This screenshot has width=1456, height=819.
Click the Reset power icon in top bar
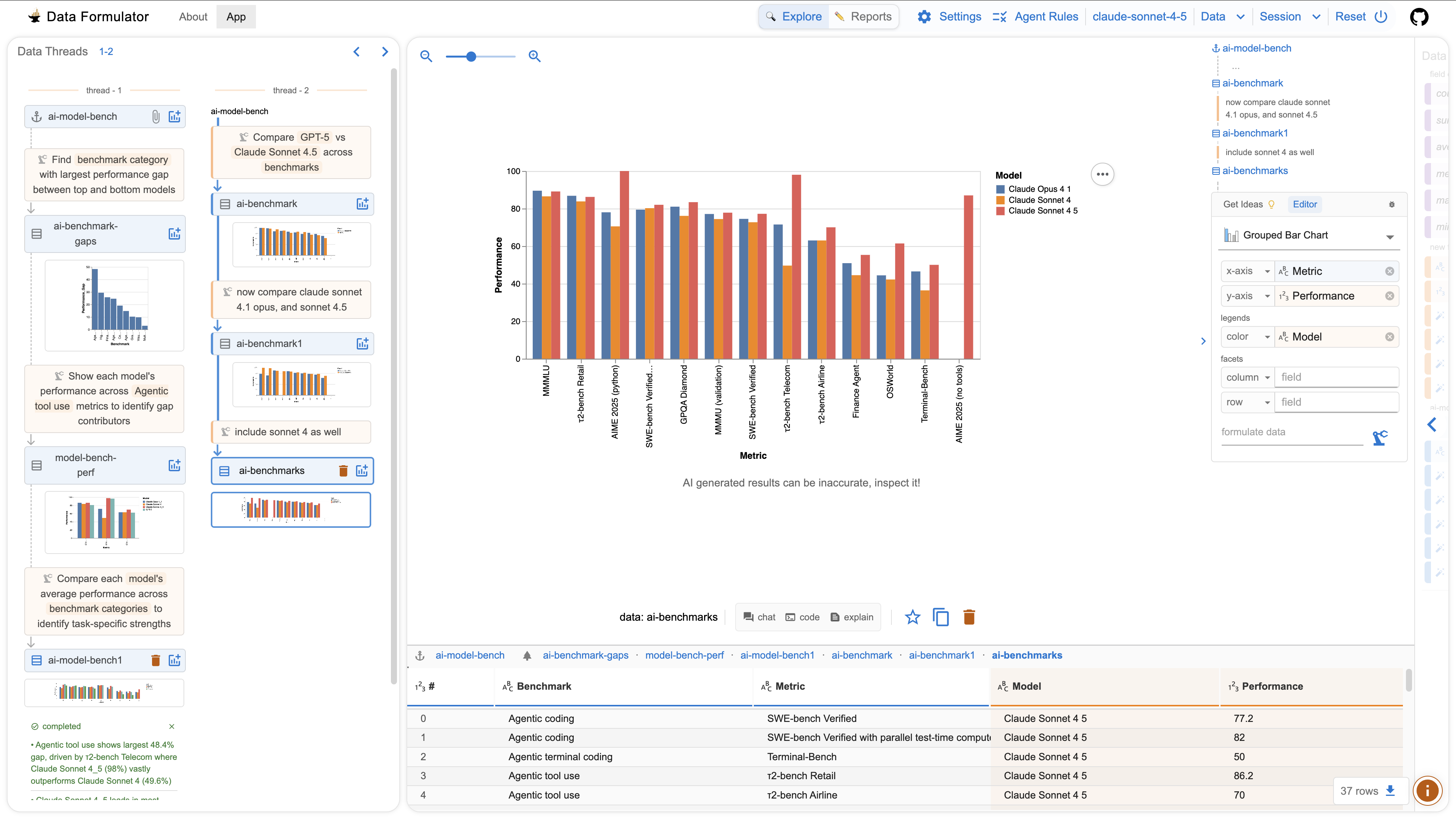coord(1381,16)
